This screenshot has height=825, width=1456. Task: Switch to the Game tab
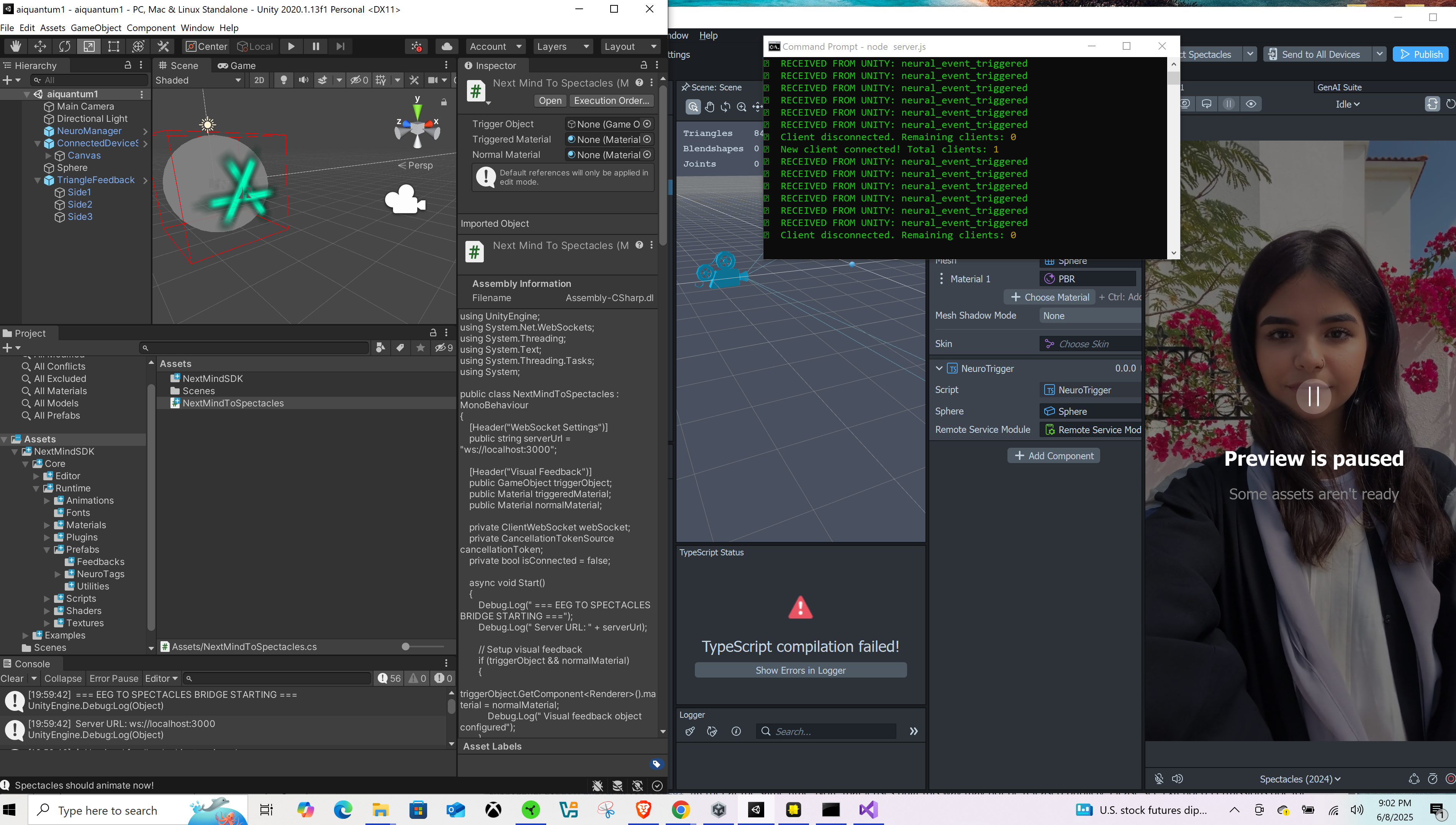point(237,65)
